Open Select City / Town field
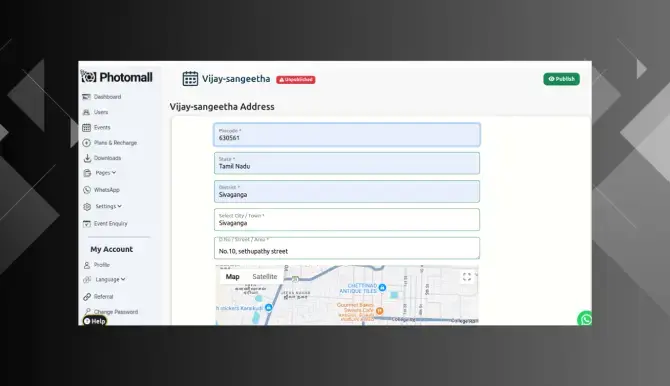Image resolution: width=670 pixels, height=386 pixels. click(347, 219)
